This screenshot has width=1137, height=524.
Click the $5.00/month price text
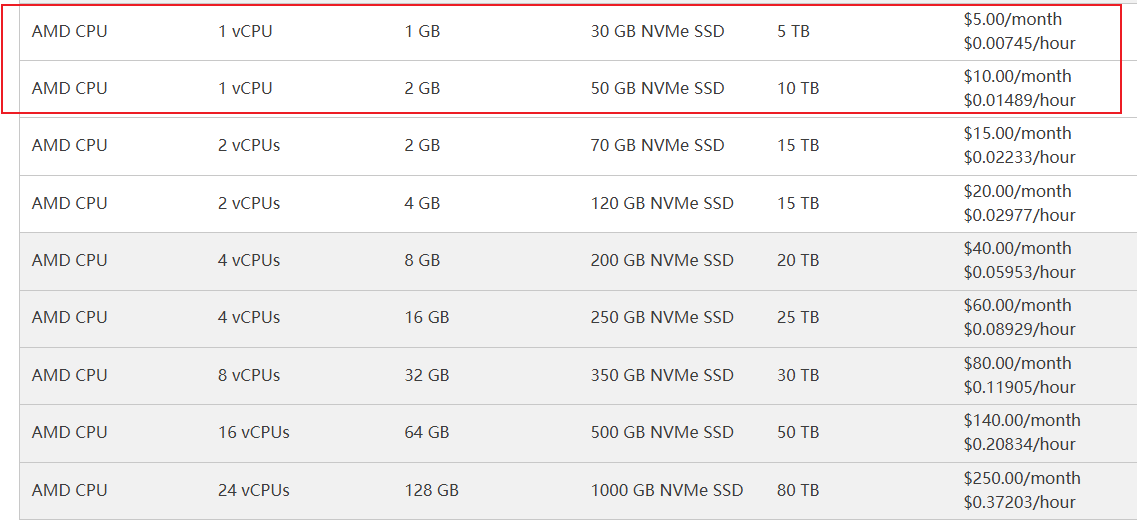tap(1012, 19)
